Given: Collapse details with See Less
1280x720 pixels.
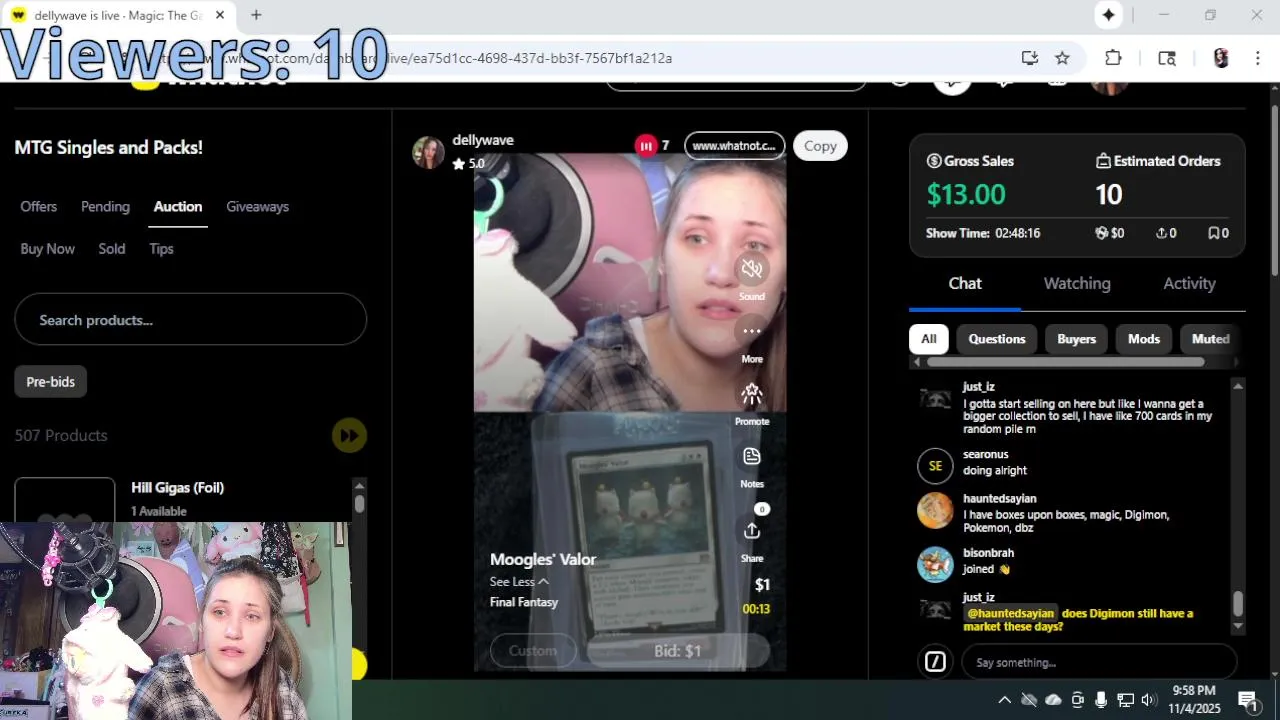Looking at the screenshot, I should tap(519, 582).
